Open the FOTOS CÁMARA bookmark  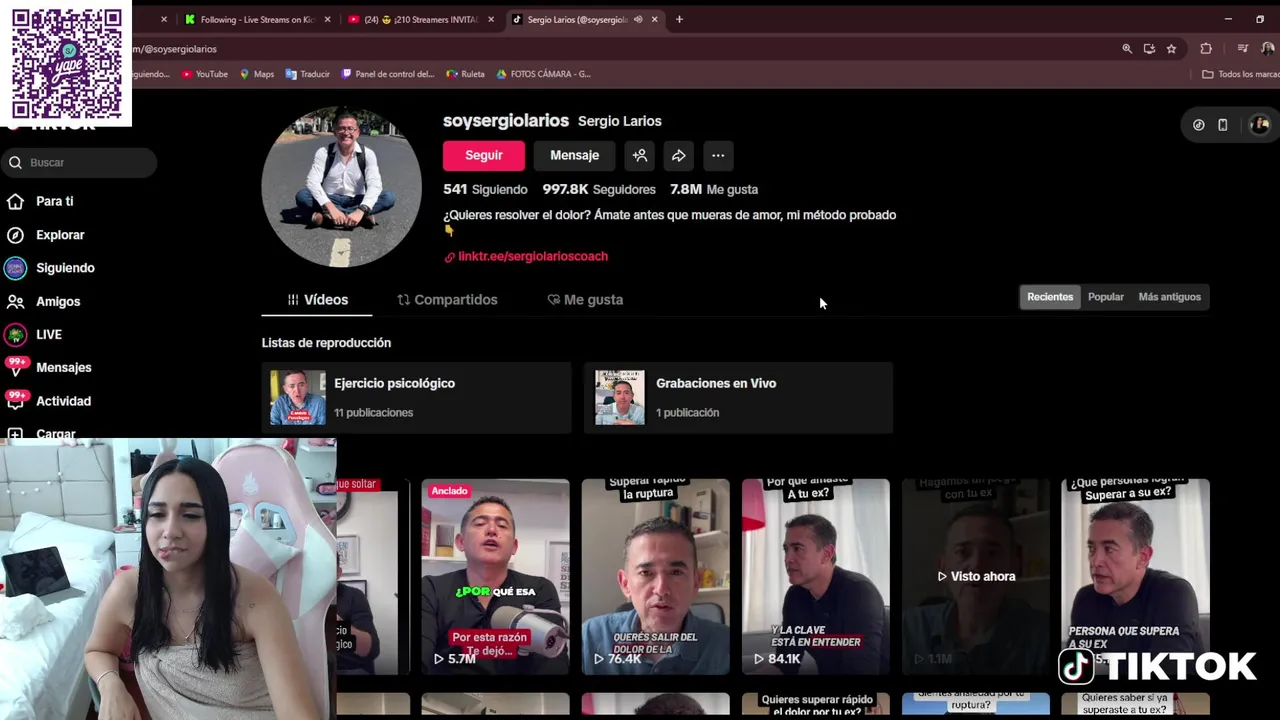coord(544,74)
